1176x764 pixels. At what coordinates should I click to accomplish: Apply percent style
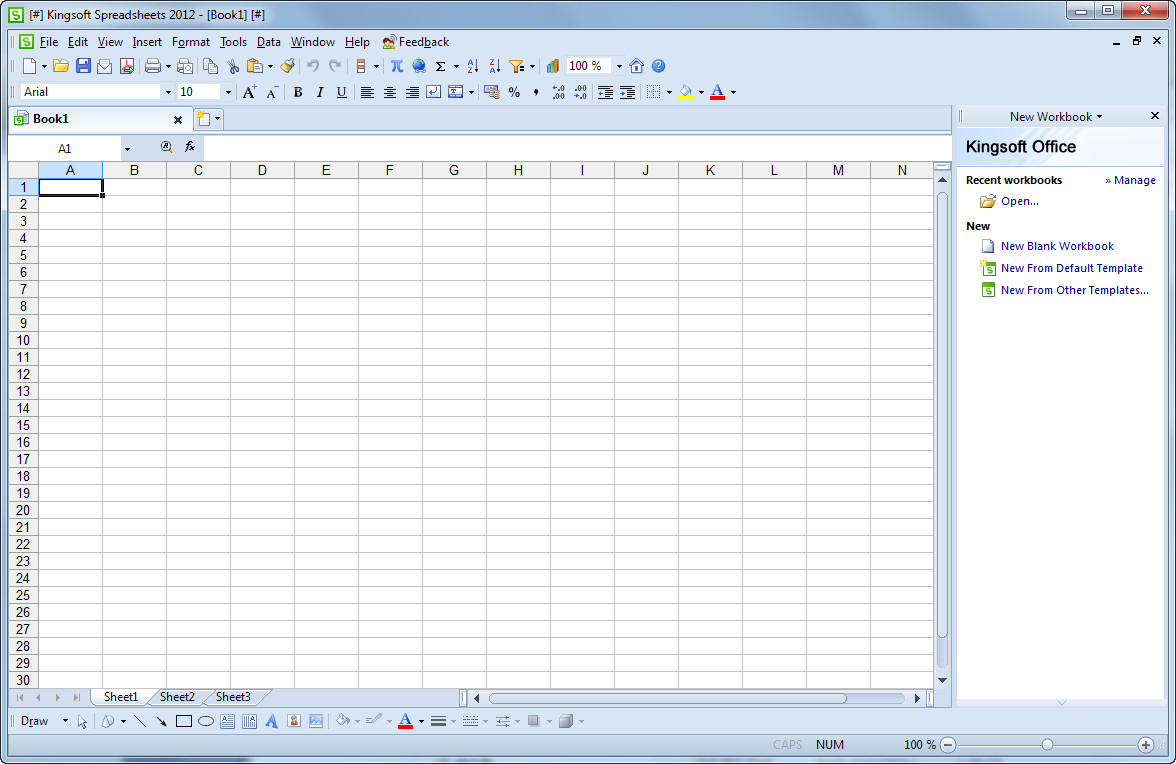(514, 91)
